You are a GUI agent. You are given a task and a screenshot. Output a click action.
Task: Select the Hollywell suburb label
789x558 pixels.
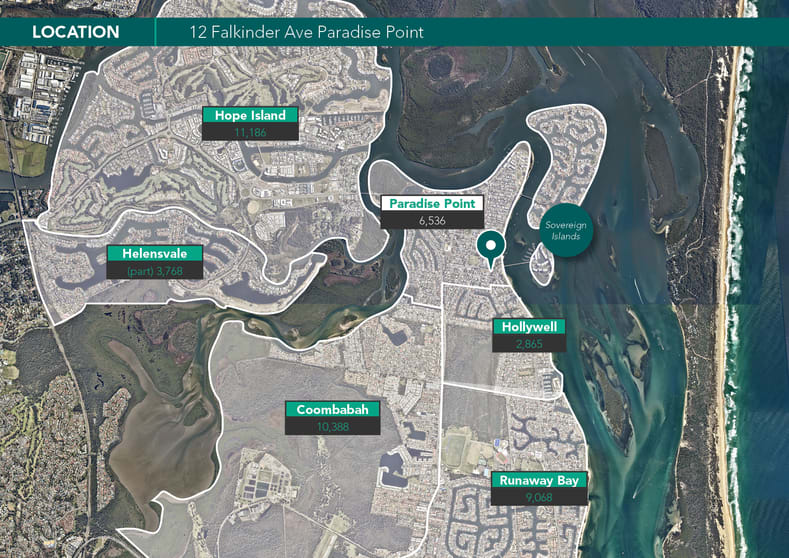tap(529, 327)
